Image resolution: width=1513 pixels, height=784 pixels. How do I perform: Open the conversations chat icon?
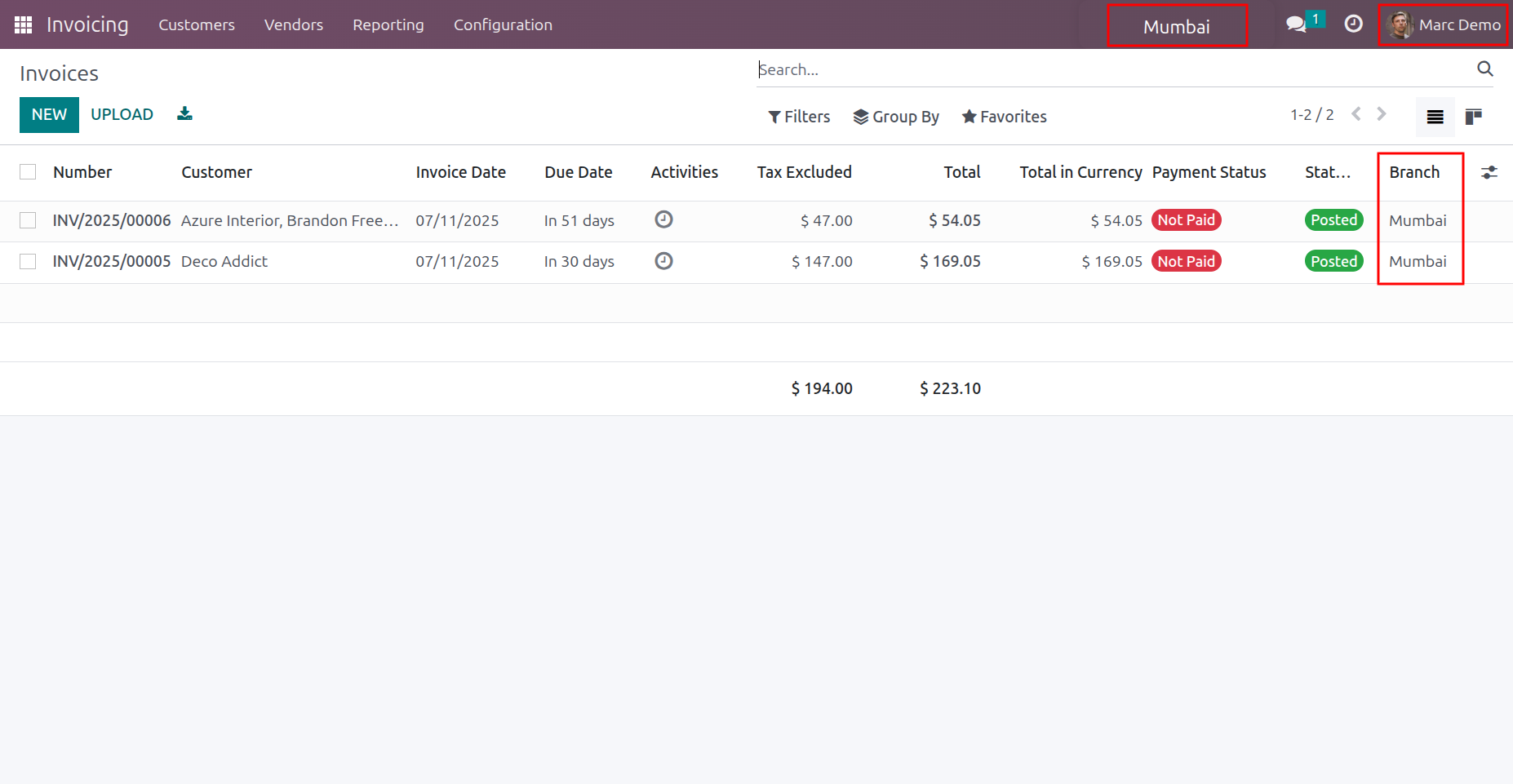[x=1296, y=24]
